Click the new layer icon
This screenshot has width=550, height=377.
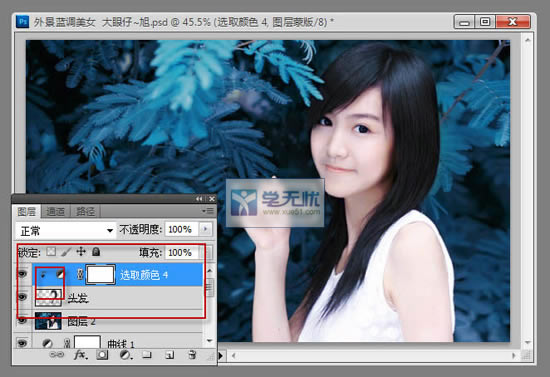pos(169,355)
